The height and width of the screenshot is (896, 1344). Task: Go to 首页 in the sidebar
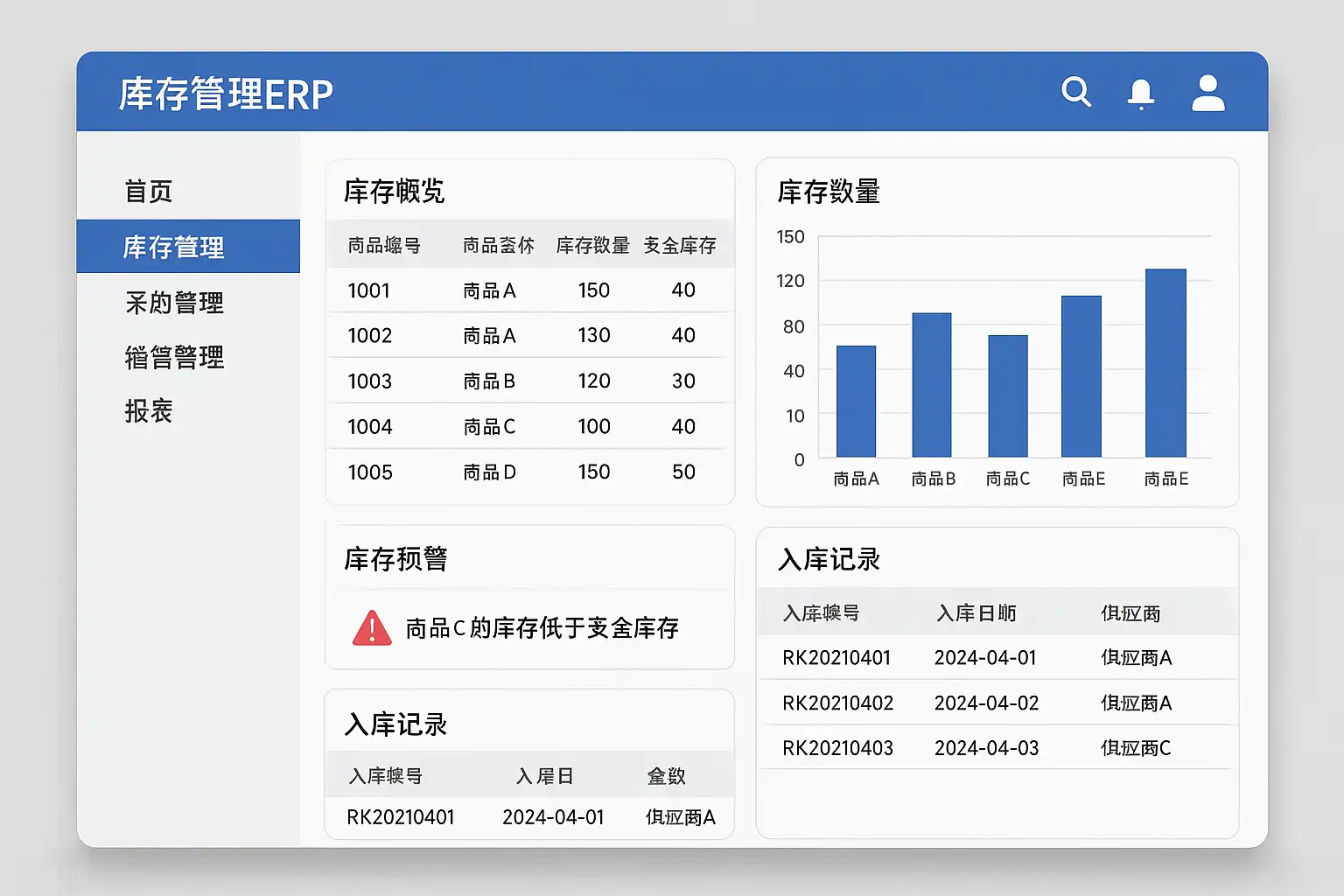[149, 192]
